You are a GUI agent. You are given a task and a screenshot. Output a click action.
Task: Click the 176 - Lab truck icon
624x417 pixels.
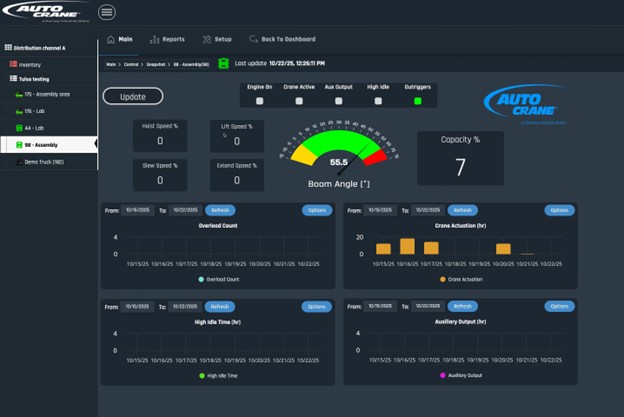coord(19,112)
